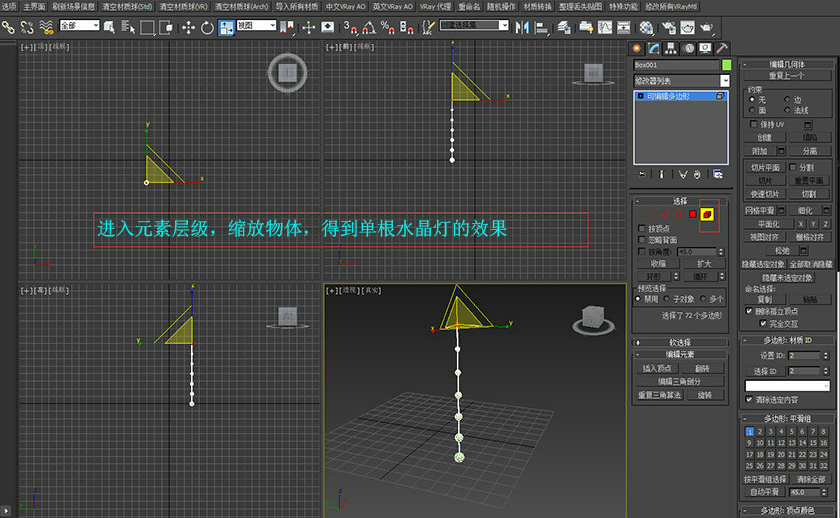Toggle Window/Crossing selection mode

click(x=166, y=27)
